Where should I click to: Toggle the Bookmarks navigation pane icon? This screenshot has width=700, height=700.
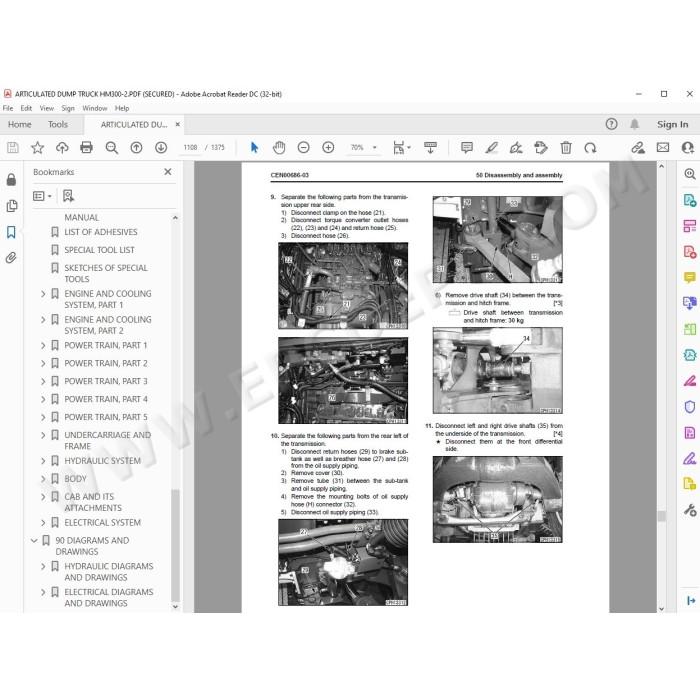coord(11,232)
